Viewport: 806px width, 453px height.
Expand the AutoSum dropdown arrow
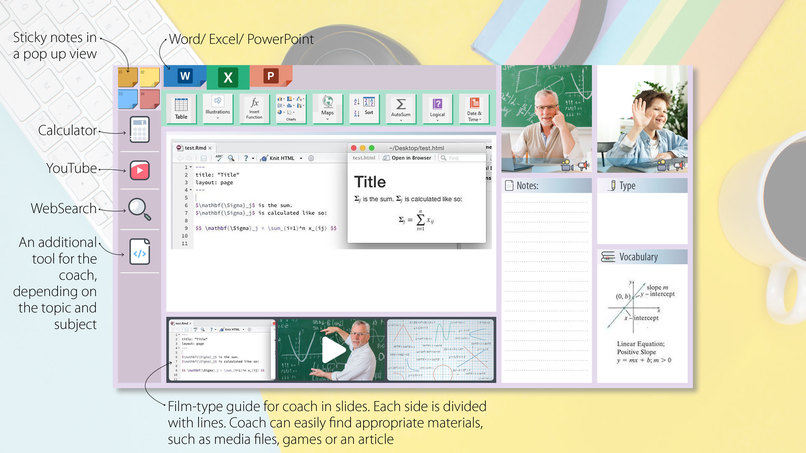[400, 120]
